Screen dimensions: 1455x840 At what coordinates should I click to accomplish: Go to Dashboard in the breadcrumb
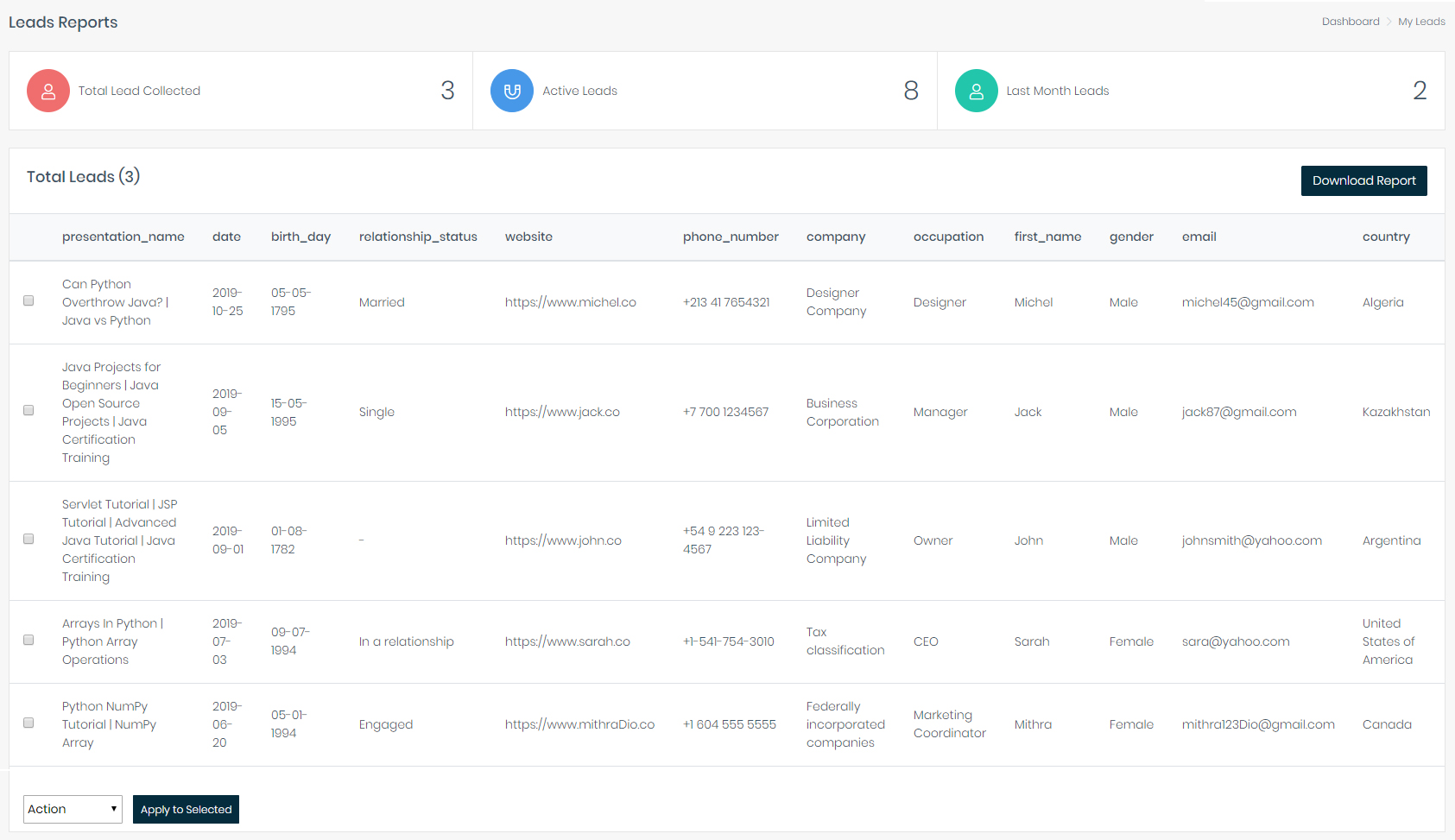click(1350, 22)
